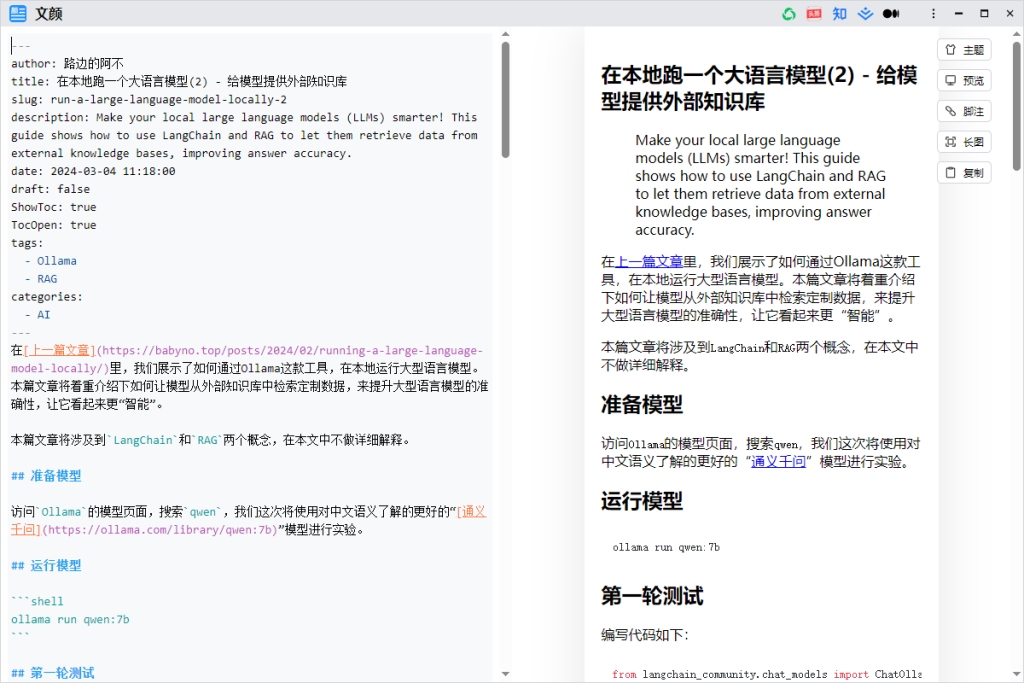Image resolution: width=1024 pixels, height=683 pixels.
Task: Click the '- RAG' tag line in editor
Action: tap(40, 279)
